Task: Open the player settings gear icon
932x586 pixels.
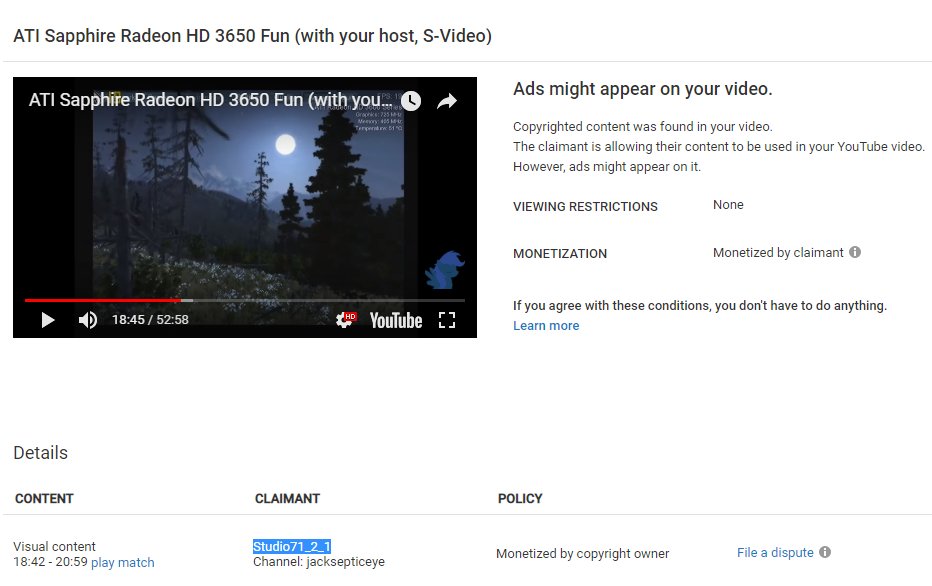Action: (345, 320)
